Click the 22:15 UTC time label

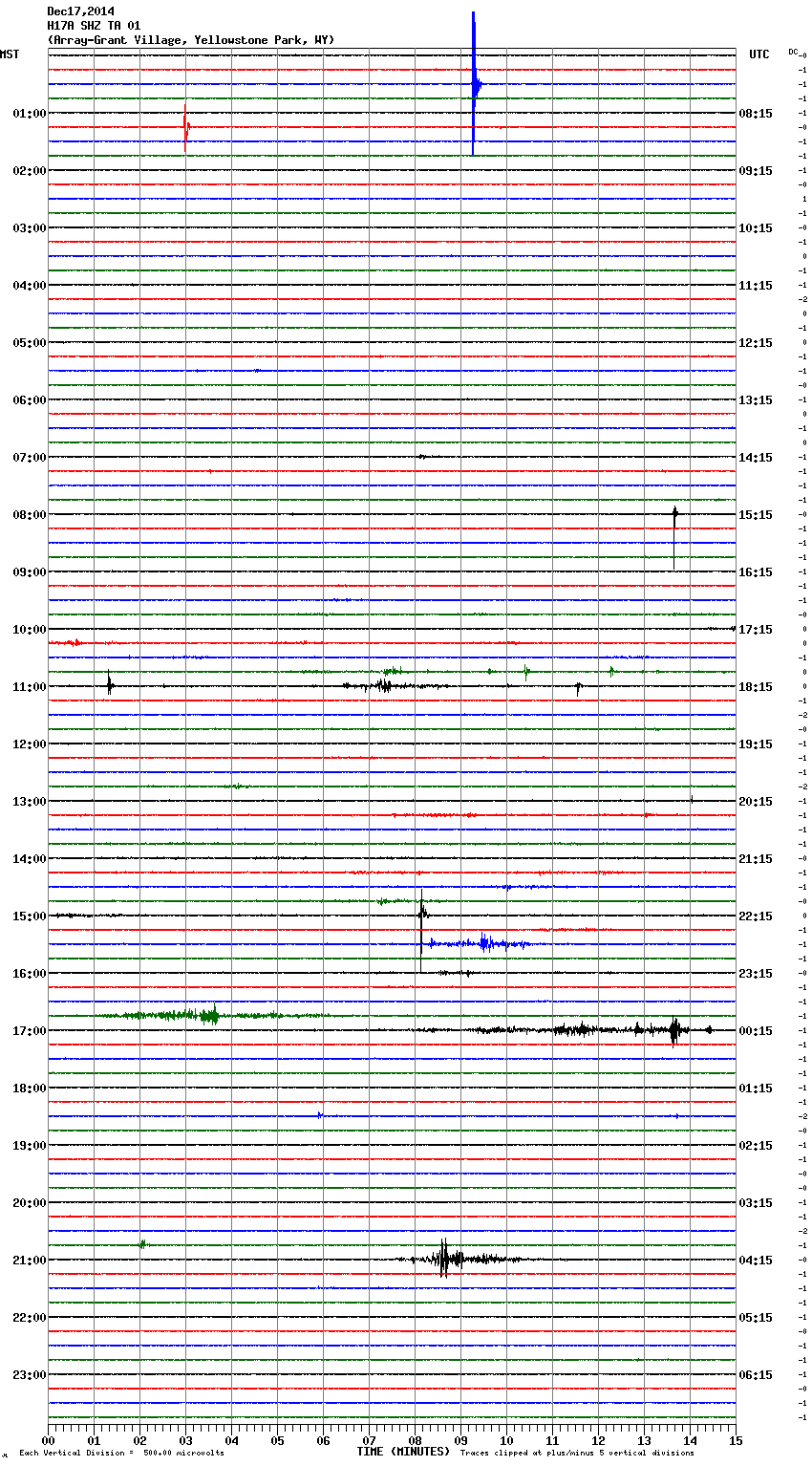[756, 916]
